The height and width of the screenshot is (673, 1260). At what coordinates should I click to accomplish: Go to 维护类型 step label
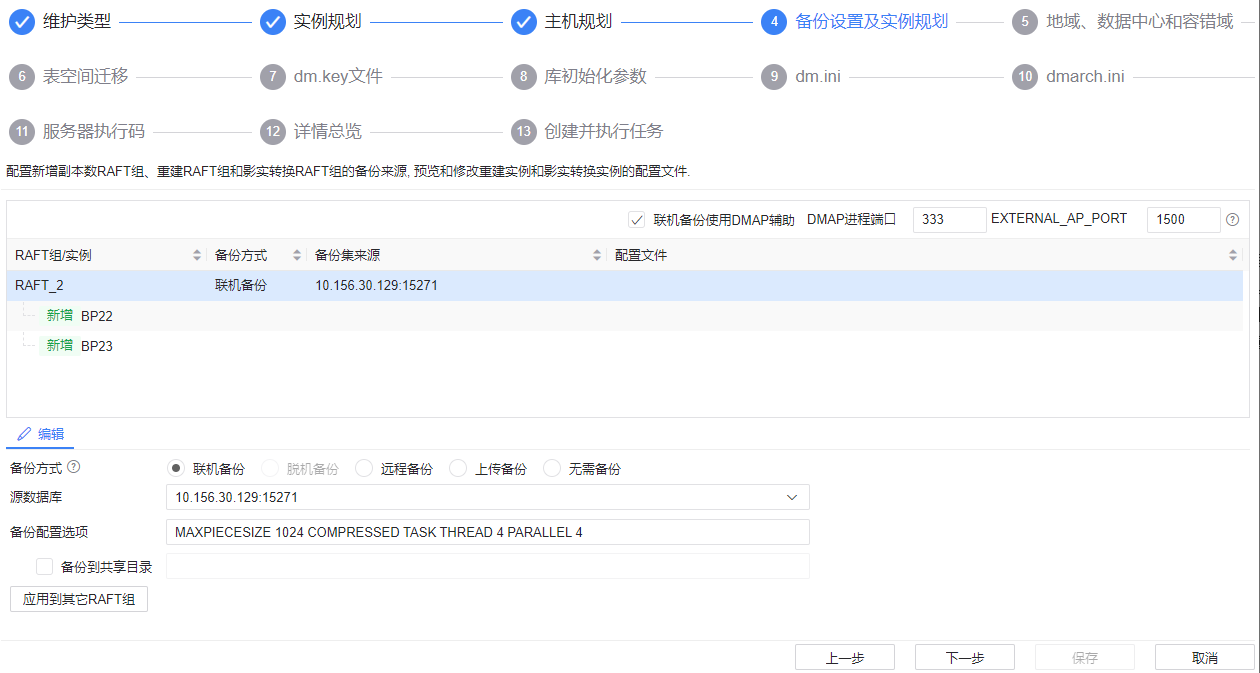(77, 22)
